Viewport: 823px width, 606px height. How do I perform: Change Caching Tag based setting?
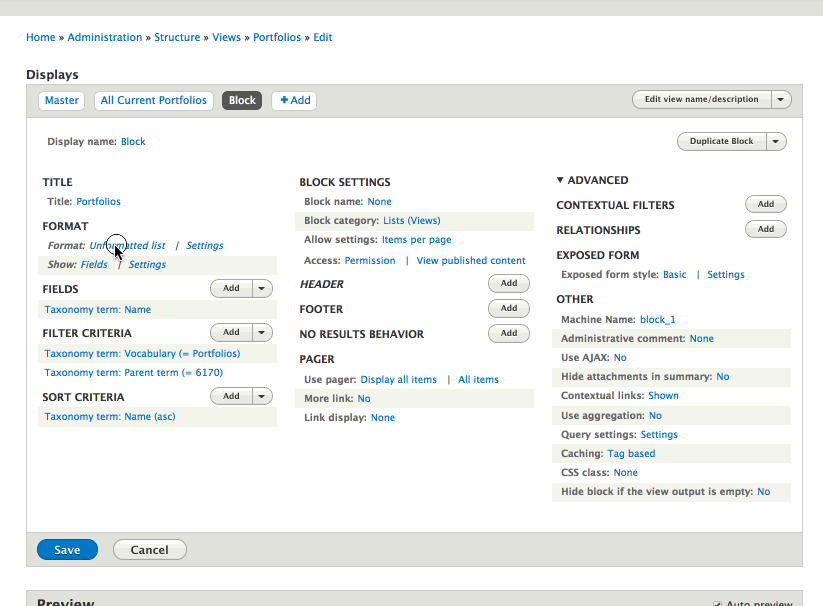(x=631, y=454)
